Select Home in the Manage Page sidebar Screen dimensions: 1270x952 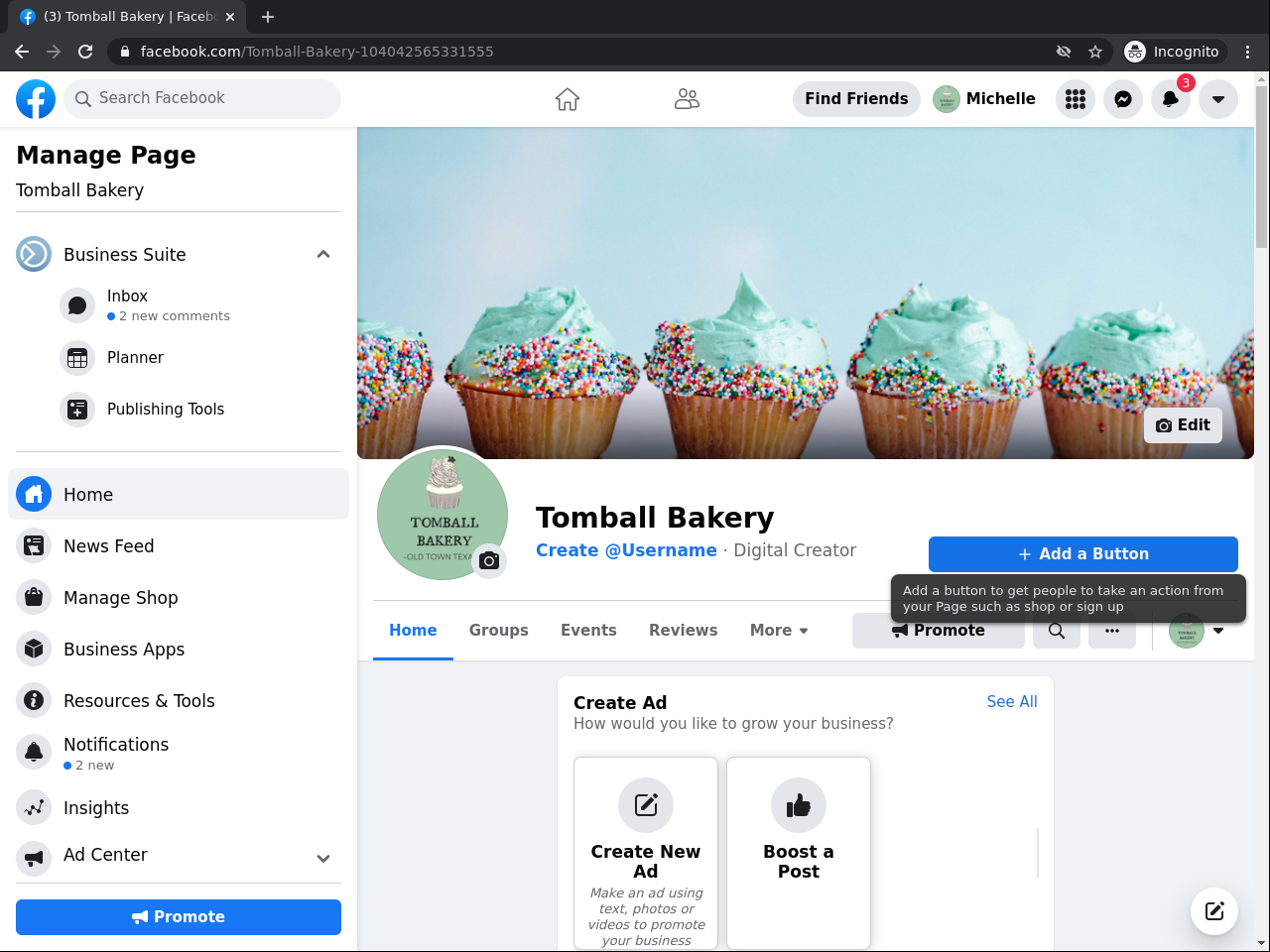(x=179, y=494)
